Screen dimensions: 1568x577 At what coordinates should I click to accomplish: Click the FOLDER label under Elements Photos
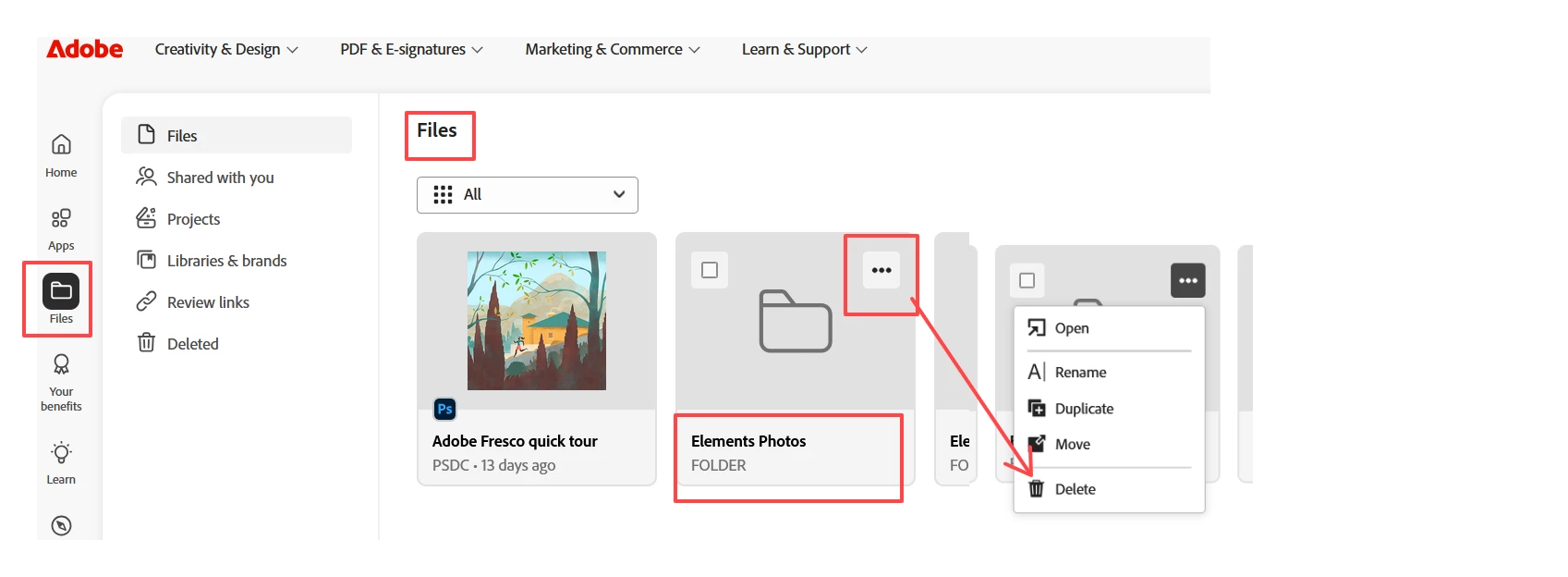(x=718, y=465)
